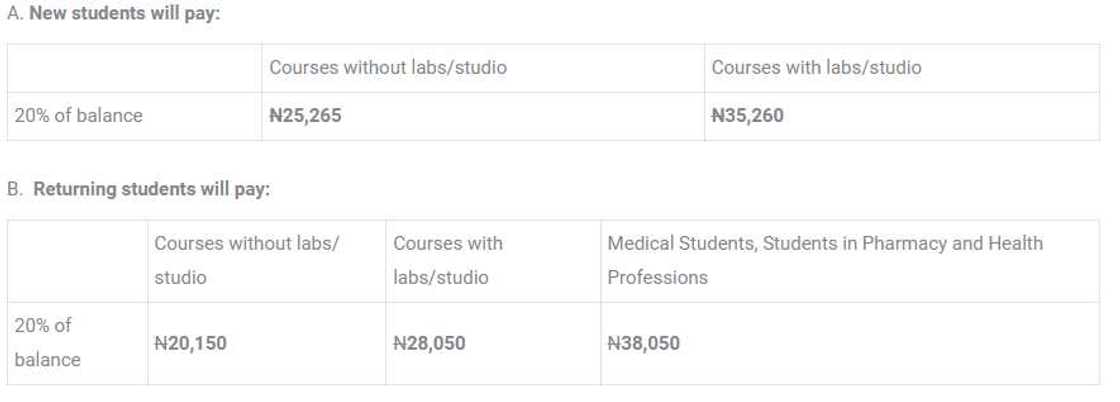Click the empty top-left cell of returning students table
The image size is (1120, 402).
(77, 260)
